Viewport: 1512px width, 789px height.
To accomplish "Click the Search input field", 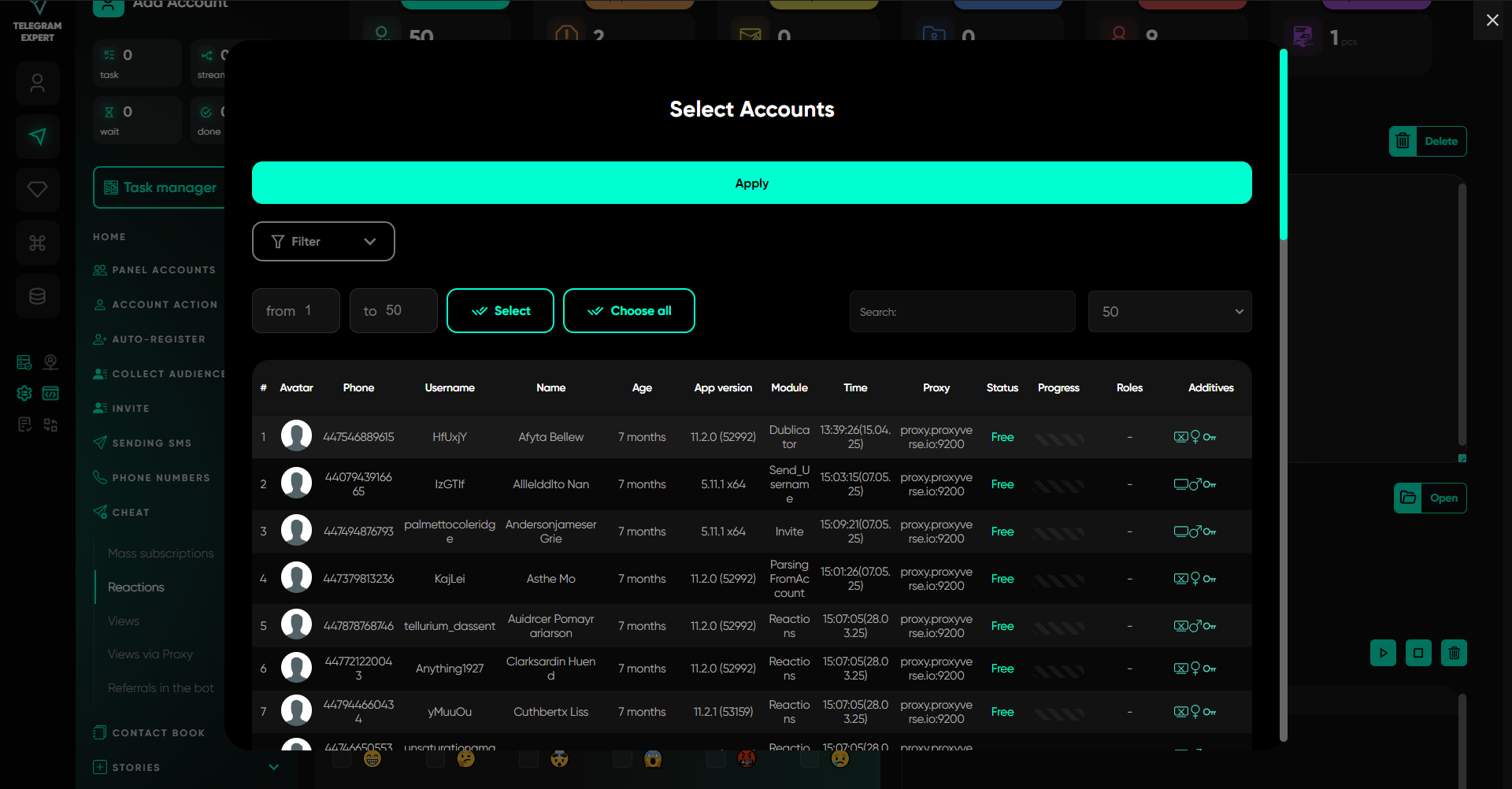I will coord(962,312).
